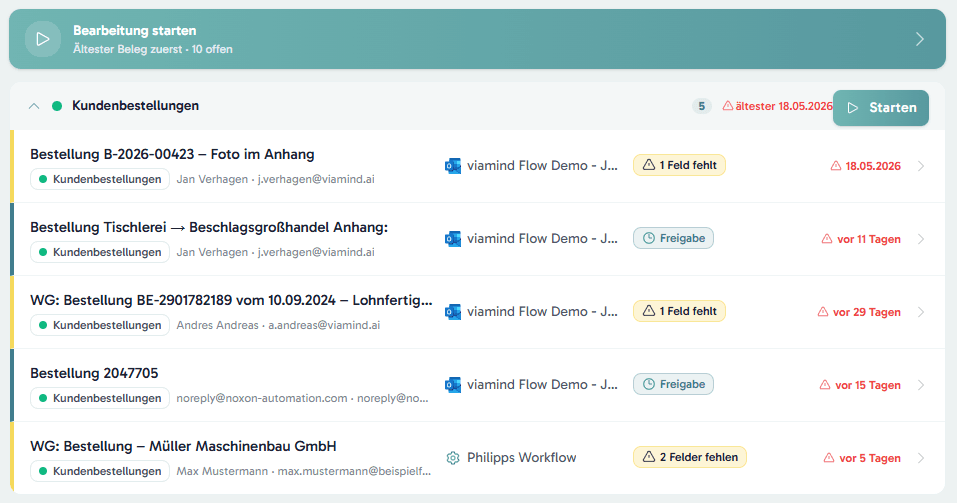957x503 pixels.
Task: Click gear icon beside Philipps Workflow
Action: click(x=453, y=458)
